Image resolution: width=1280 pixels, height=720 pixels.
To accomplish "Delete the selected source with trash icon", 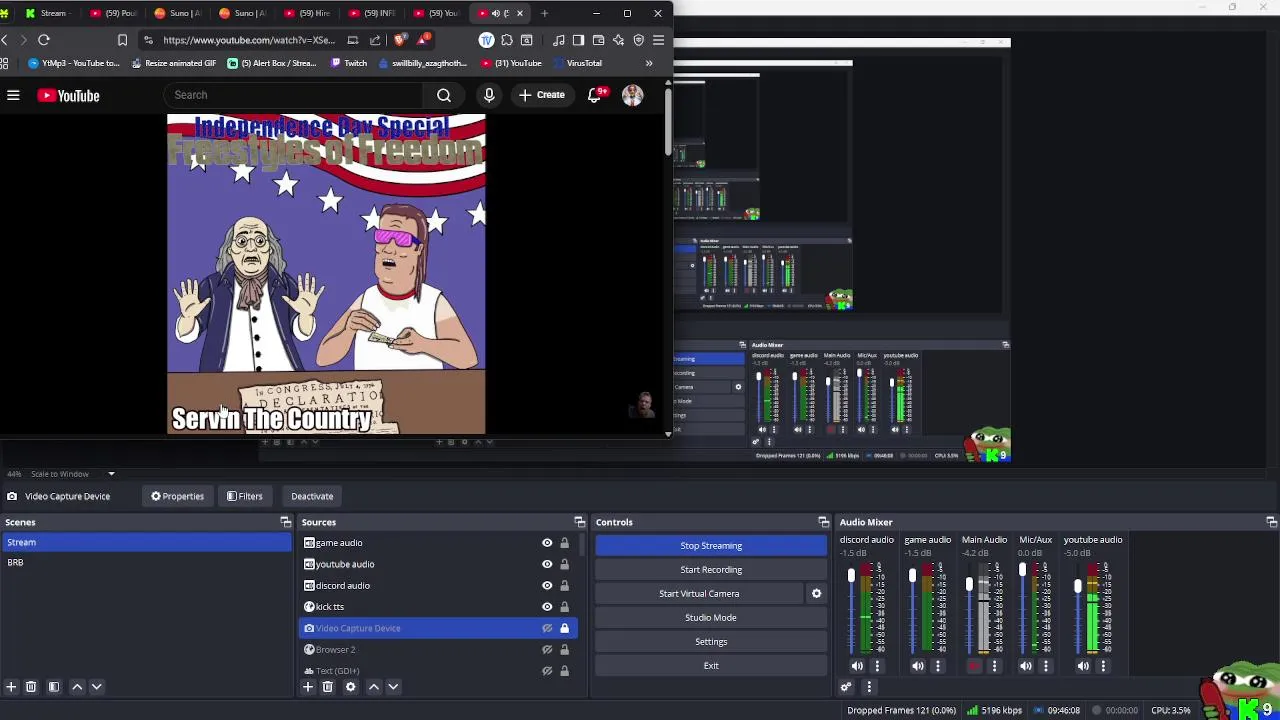I will 327,687.
